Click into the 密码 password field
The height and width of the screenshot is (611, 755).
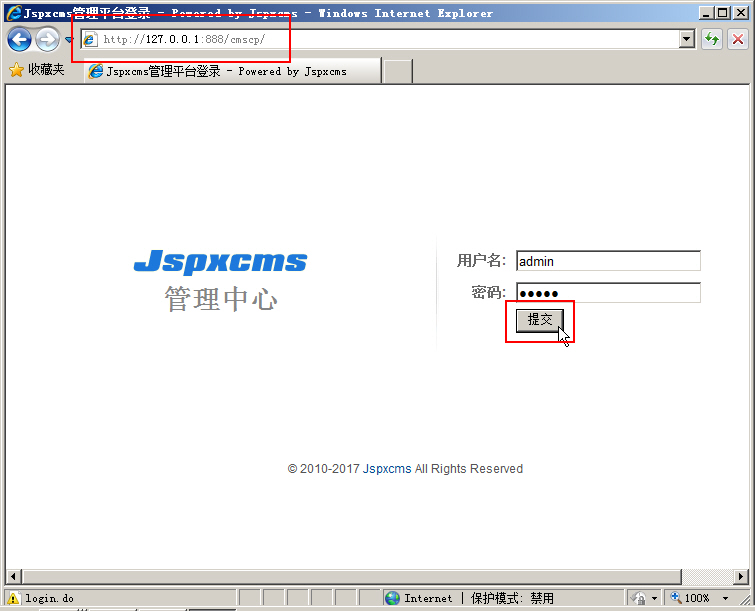click(x=608, y=293)
